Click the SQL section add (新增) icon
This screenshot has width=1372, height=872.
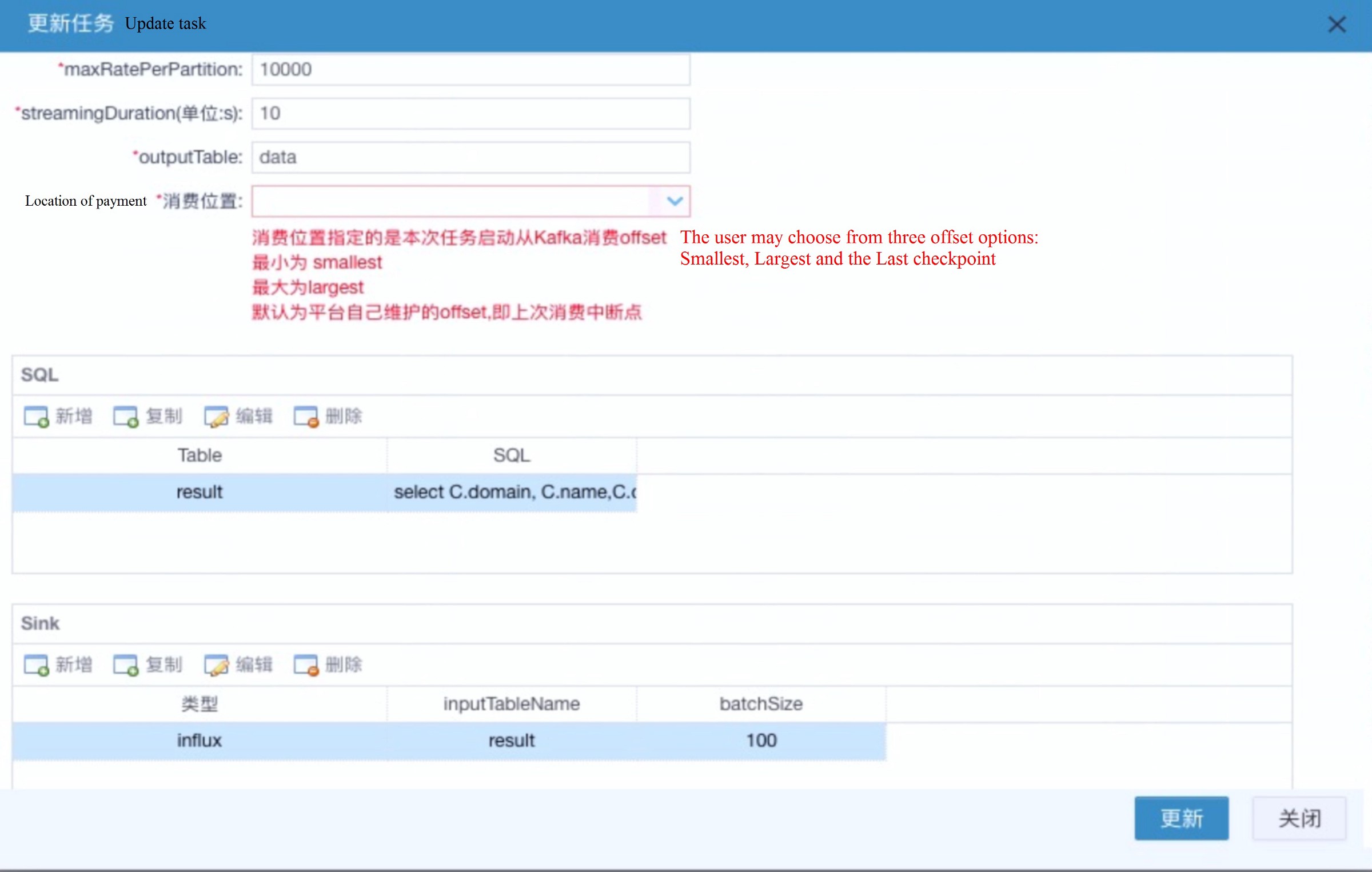click(x=36, y=417)
